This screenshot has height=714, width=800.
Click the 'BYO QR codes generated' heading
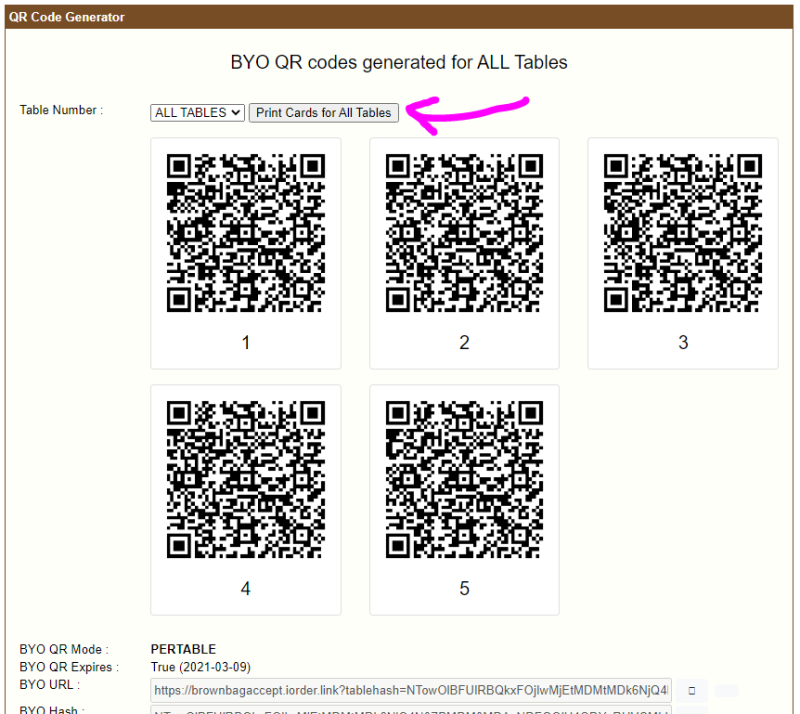[399, 62]
